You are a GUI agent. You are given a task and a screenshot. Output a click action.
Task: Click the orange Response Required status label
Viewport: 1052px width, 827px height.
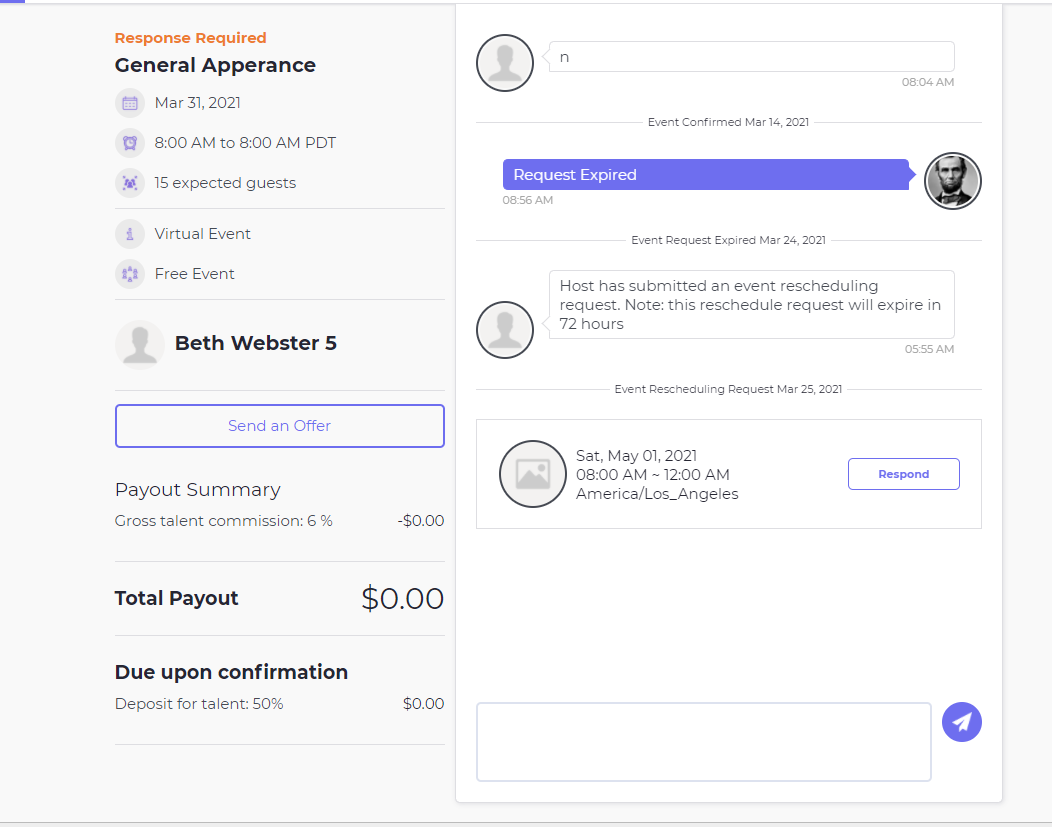190,38
